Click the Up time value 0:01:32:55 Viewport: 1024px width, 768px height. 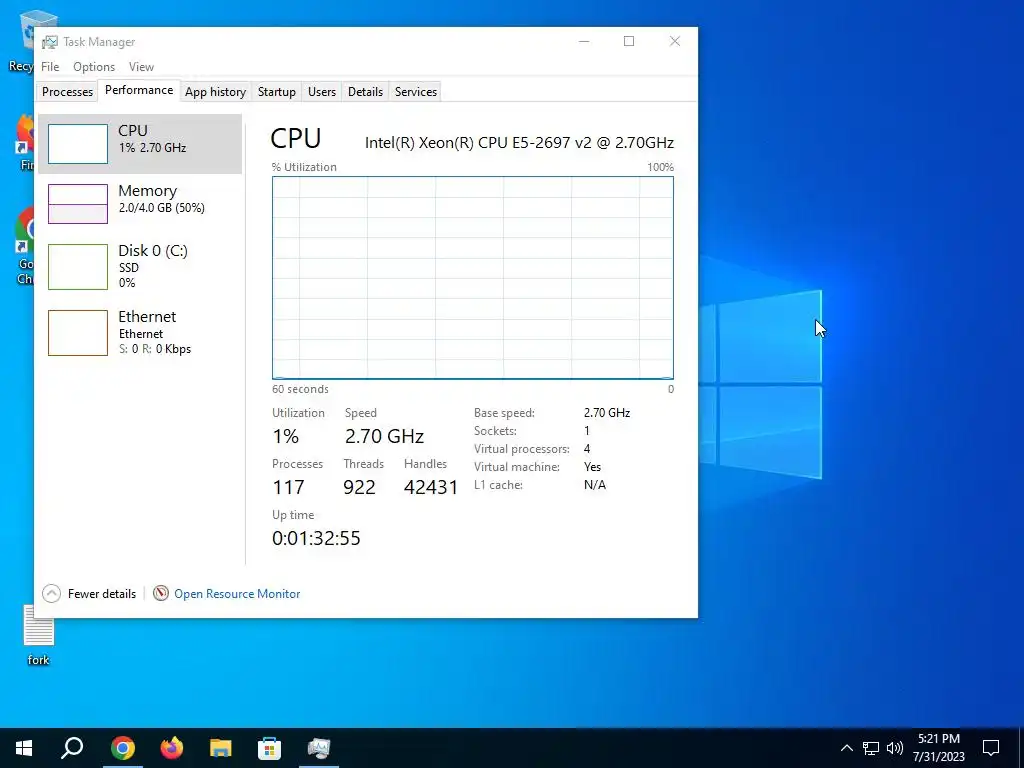pyautogui.click(x=316, y=538)
